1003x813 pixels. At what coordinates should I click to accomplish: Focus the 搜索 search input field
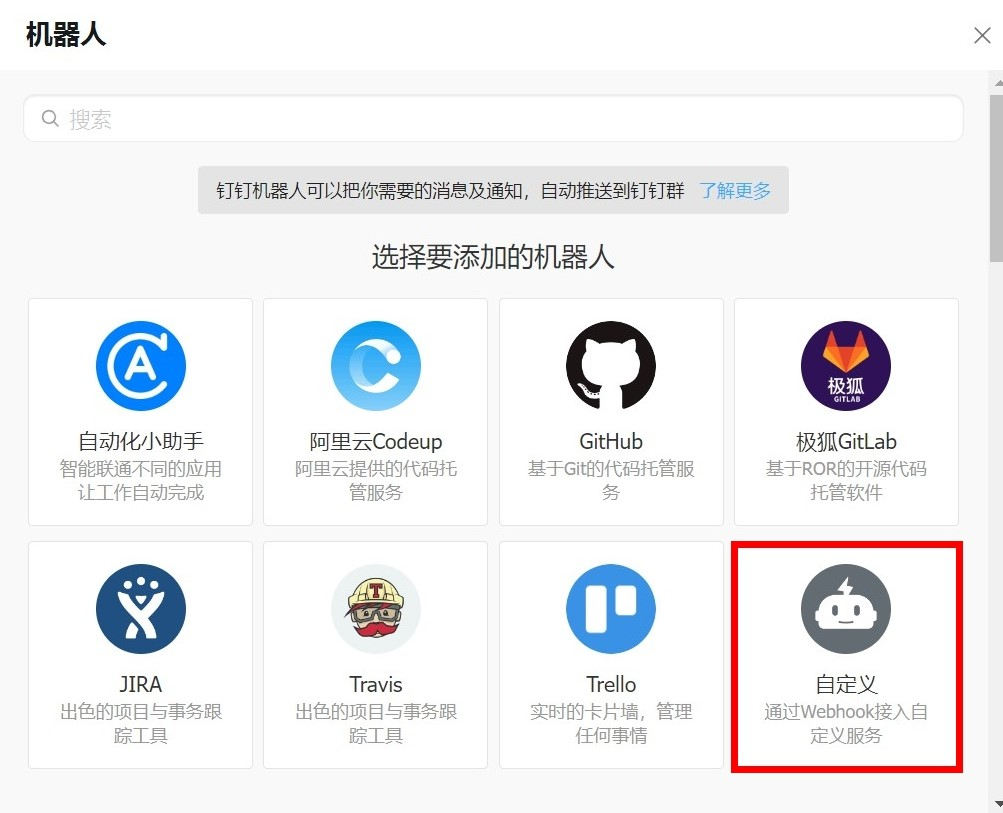493,118
